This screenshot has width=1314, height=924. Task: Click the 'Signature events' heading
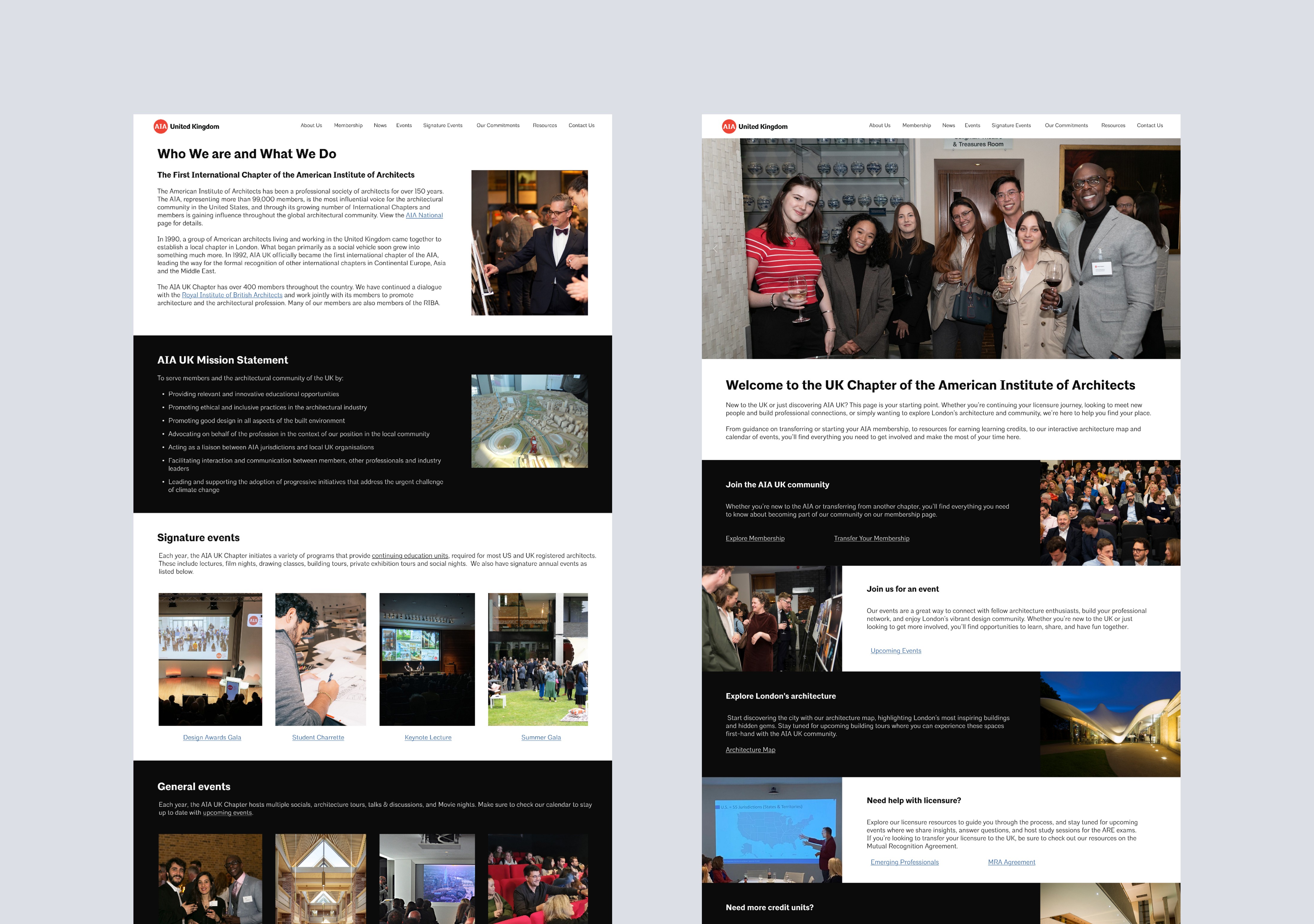tap(199, 538)
